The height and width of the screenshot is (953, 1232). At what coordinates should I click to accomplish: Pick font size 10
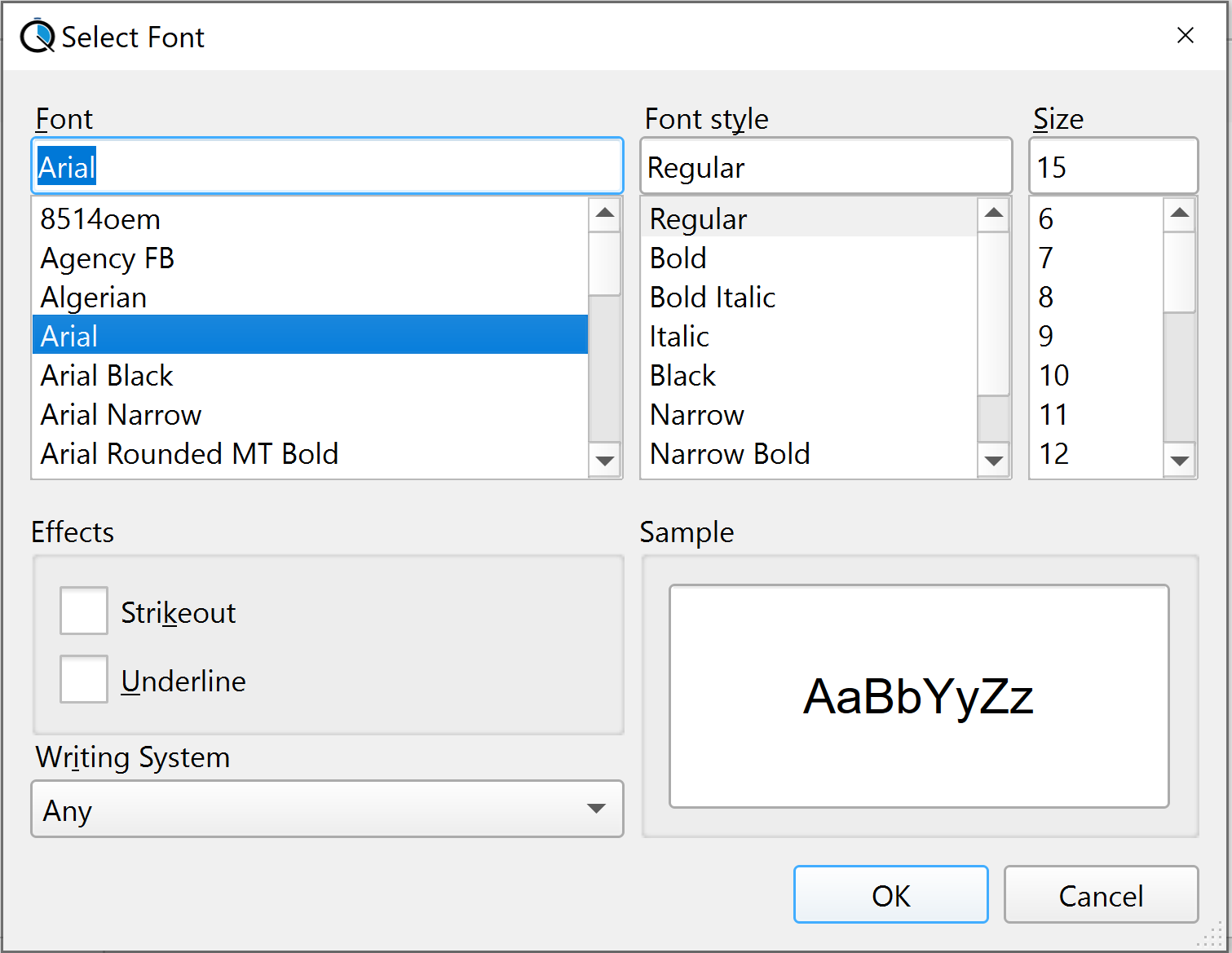(1053, 376)
